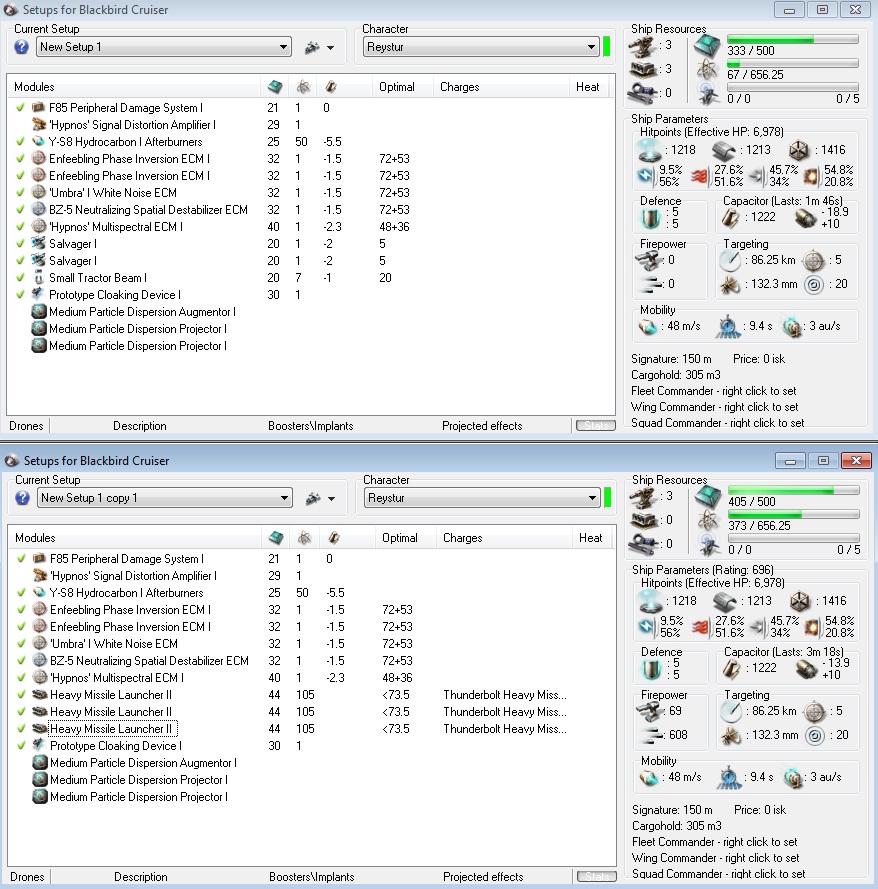Click capacitor column header icon in bottom window
This screenshot has width=878, height=889.
click(x=333, y=537)
